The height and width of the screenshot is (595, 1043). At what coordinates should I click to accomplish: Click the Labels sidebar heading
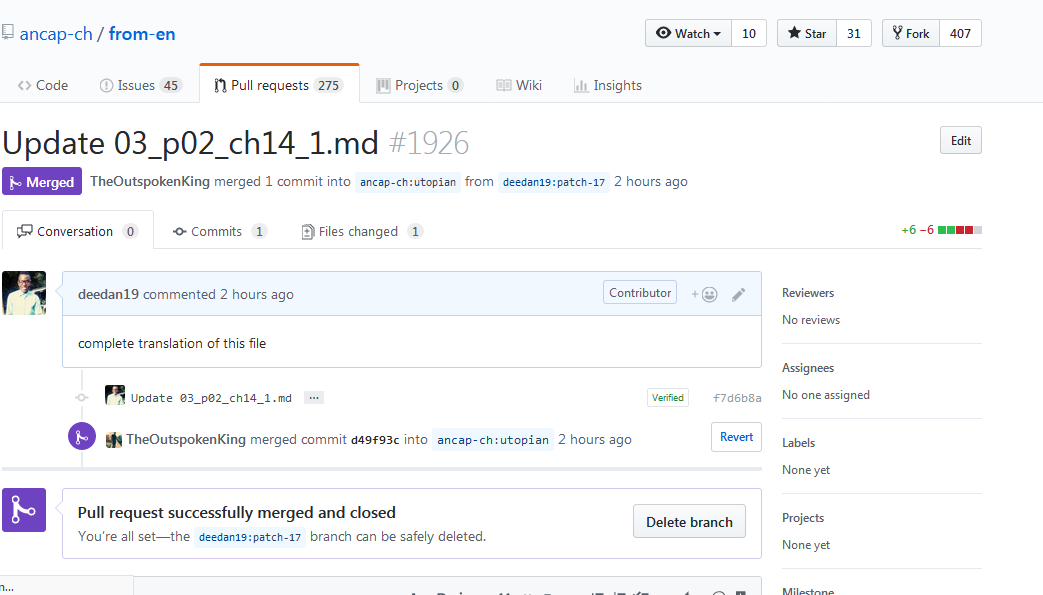[x=798, y=443]
